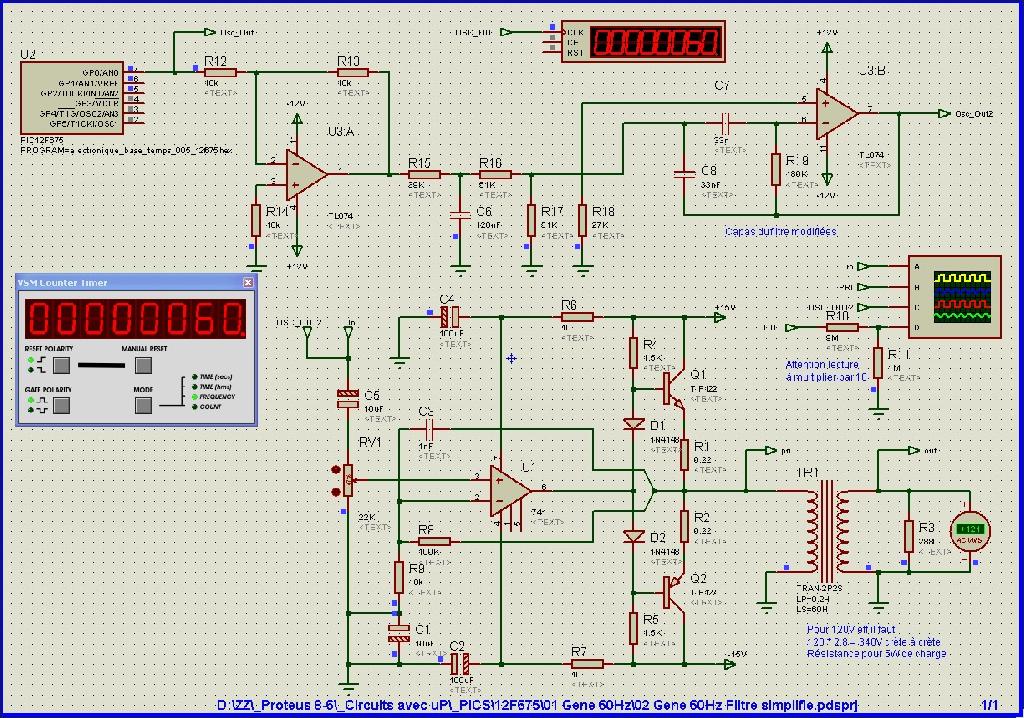This screenshot has height=718, width=1024.
Task: Click the PROGRAM= hex file property text under U2
Action: click(126, 150)
